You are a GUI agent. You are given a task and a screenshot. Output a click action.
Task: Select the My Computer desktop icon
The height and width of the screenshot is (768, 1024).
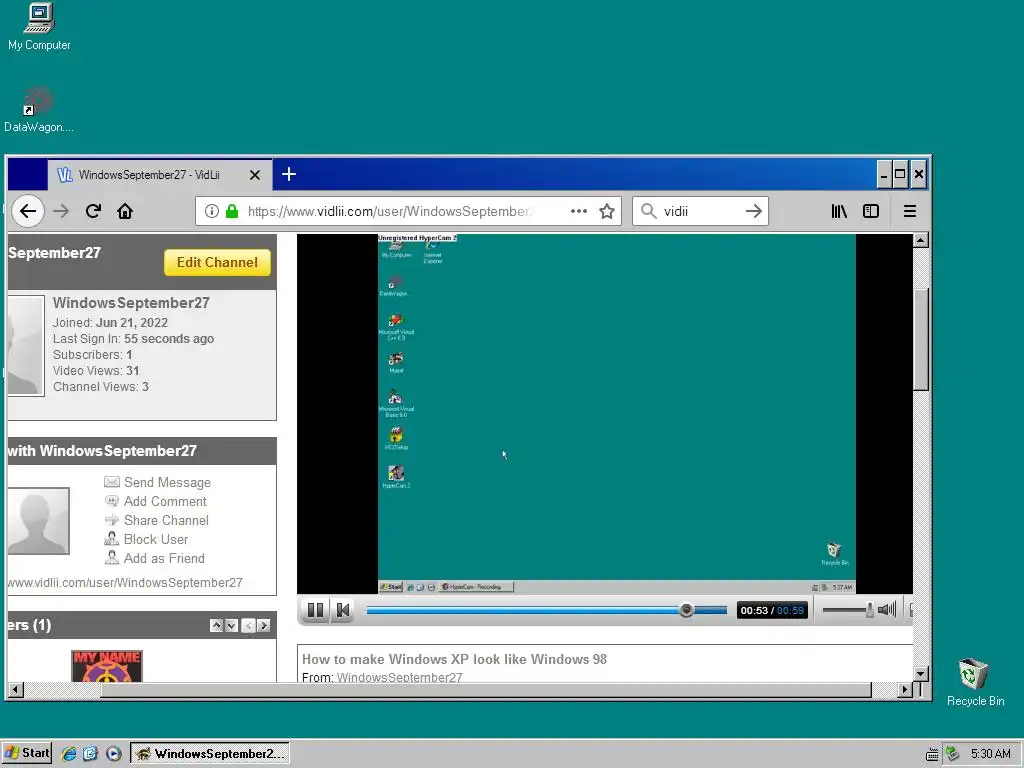39,27
